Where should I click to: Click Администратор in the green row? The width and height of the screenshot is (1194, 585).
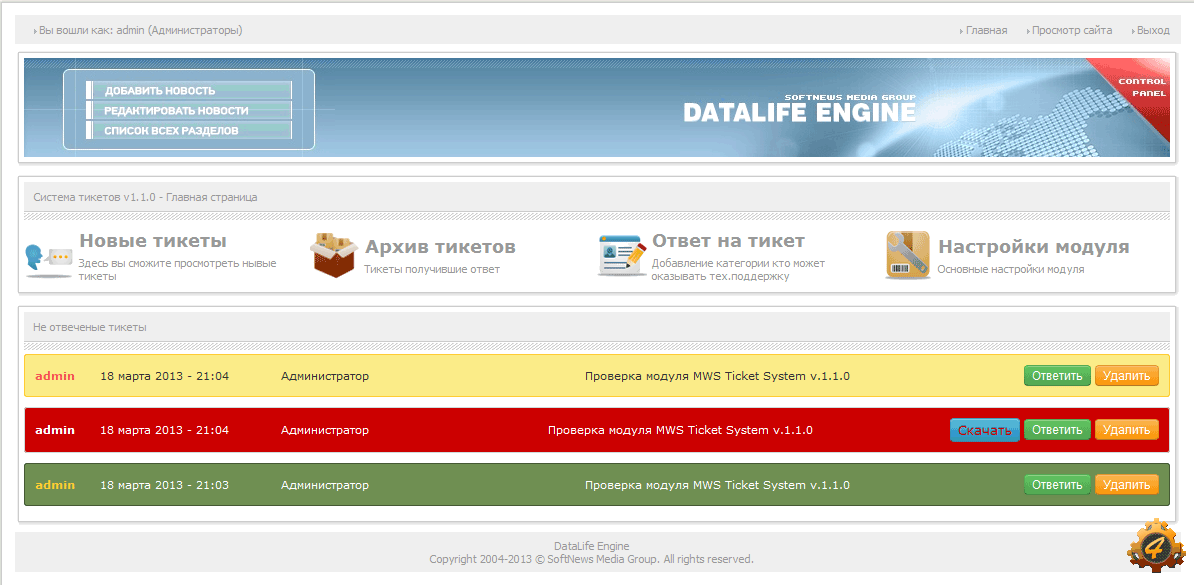[324, 485]
